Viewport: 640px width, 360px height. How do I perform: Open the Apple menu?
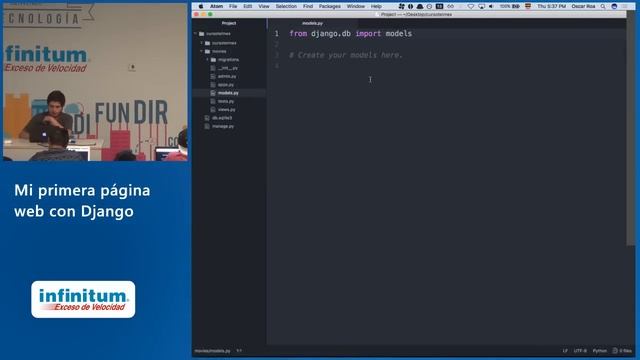[201, 7]
